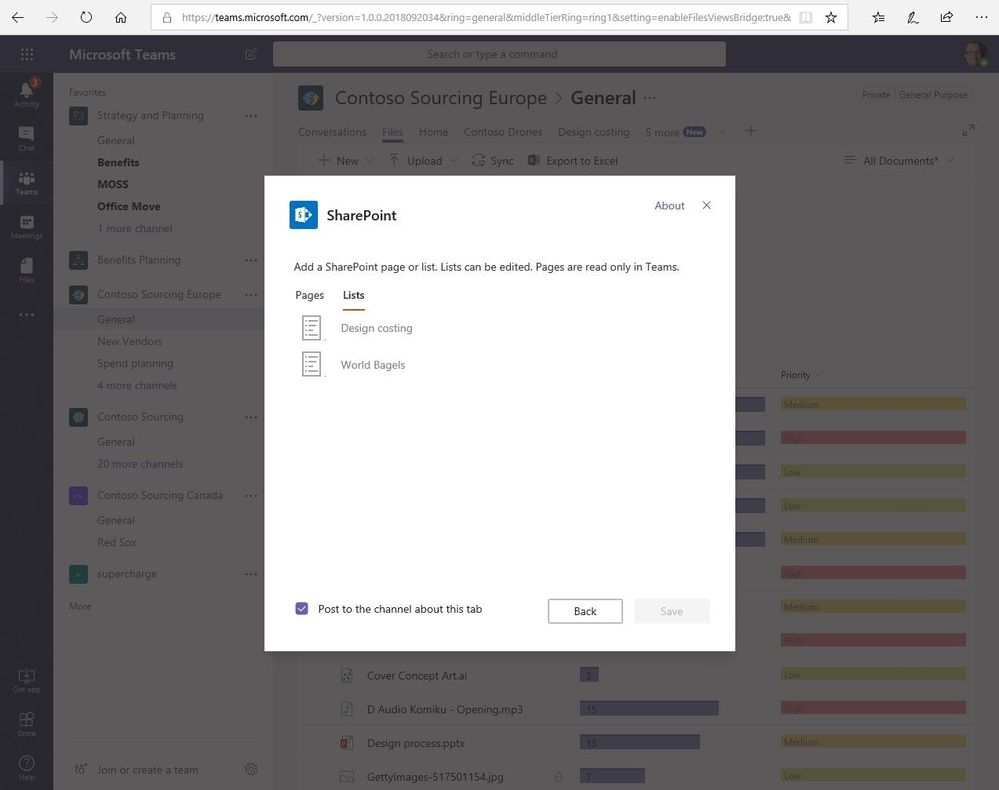Open the All Documents view dropdown
The height and width of the screenshot is (790, 999).
coord(900,161)
